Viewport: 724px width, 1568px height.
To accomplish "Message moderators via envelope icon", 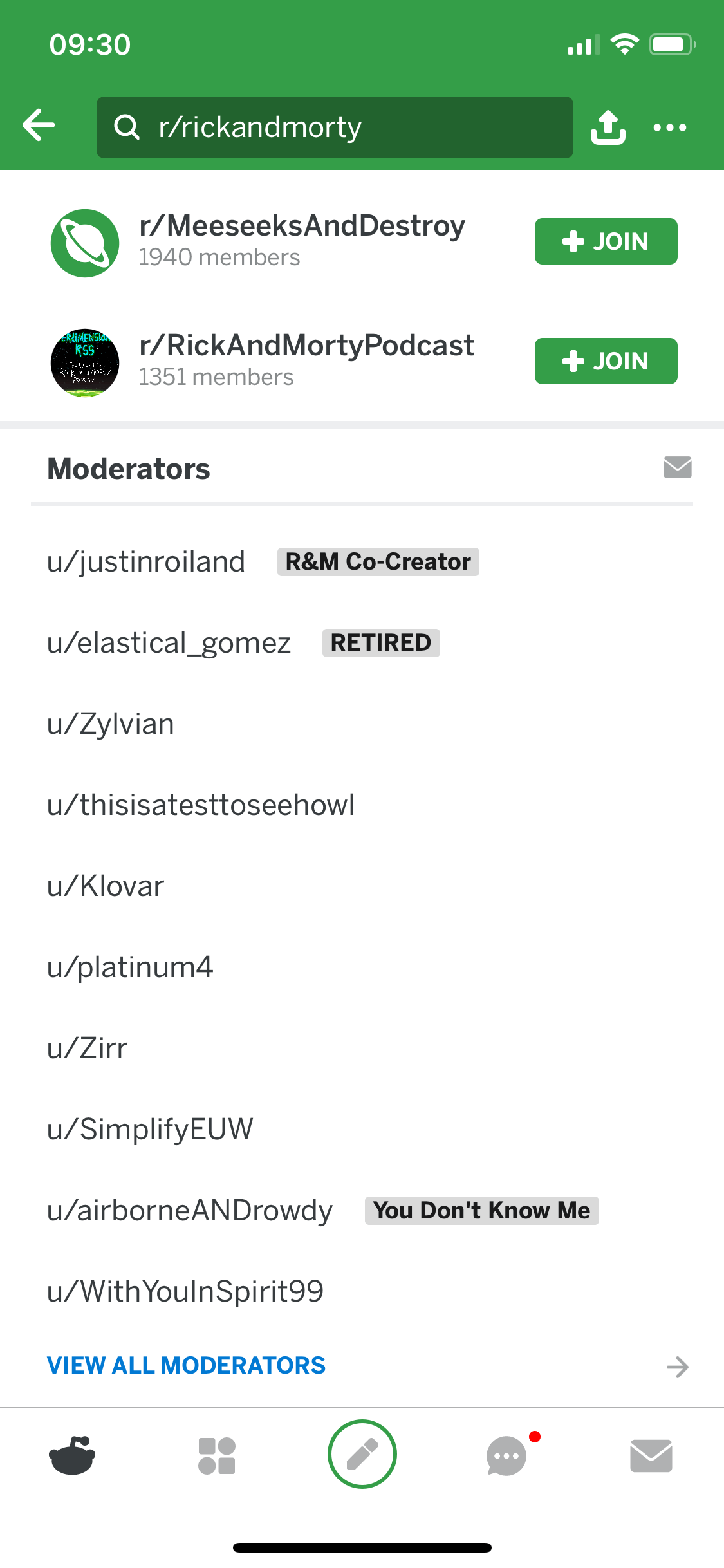I will pyautogui.click(x=677, y=467).
